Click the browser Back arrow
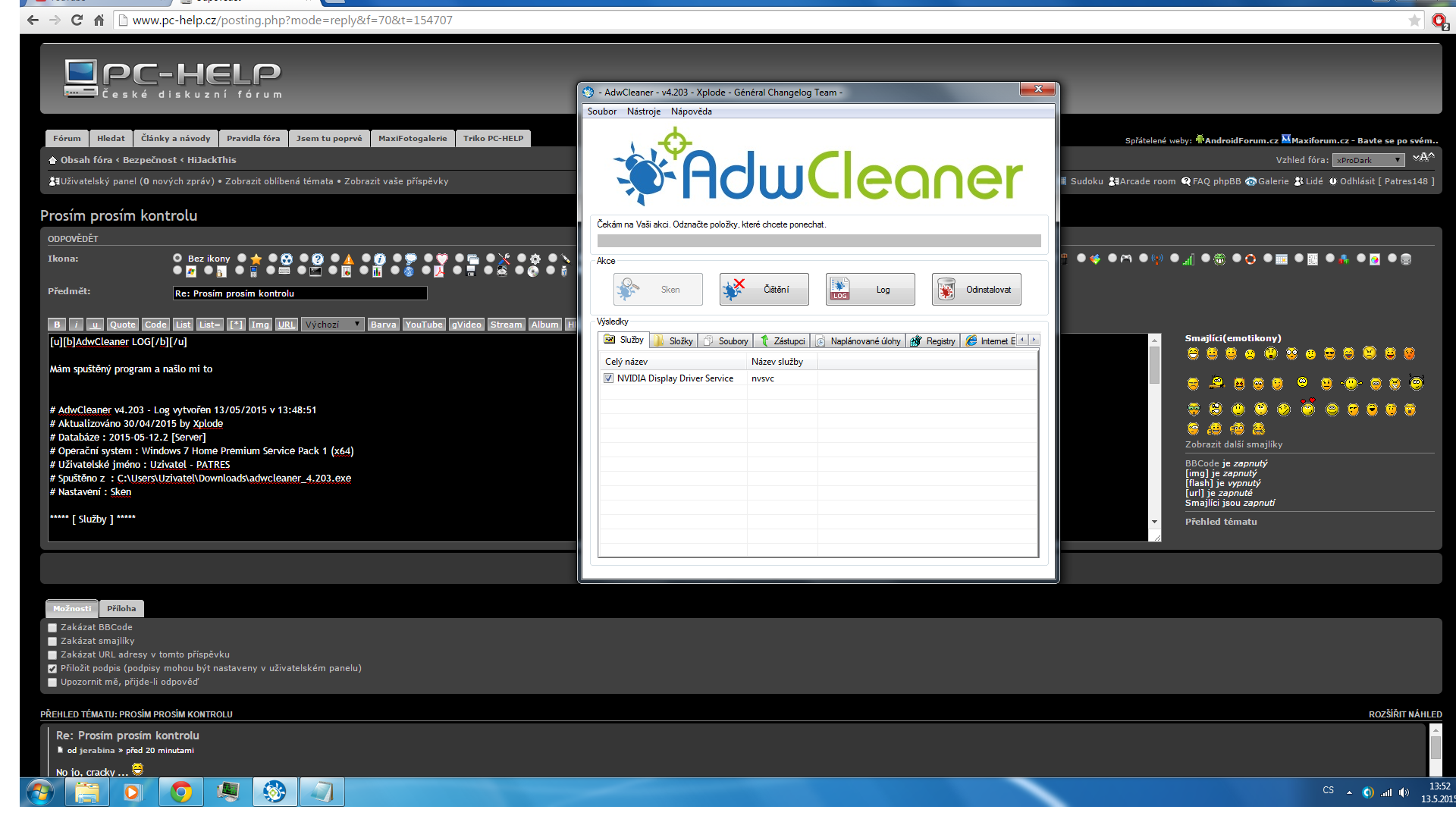The image size is (1456, 819). coord(33,20)
